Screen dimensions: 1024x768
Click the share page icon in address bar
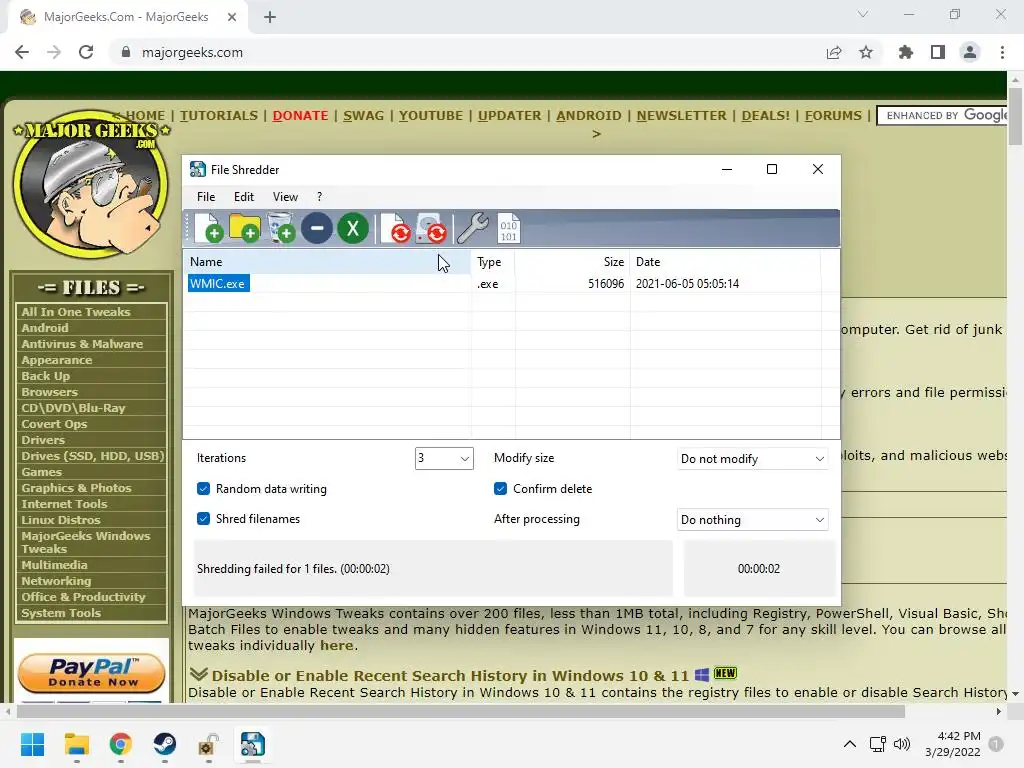point(834,52)
